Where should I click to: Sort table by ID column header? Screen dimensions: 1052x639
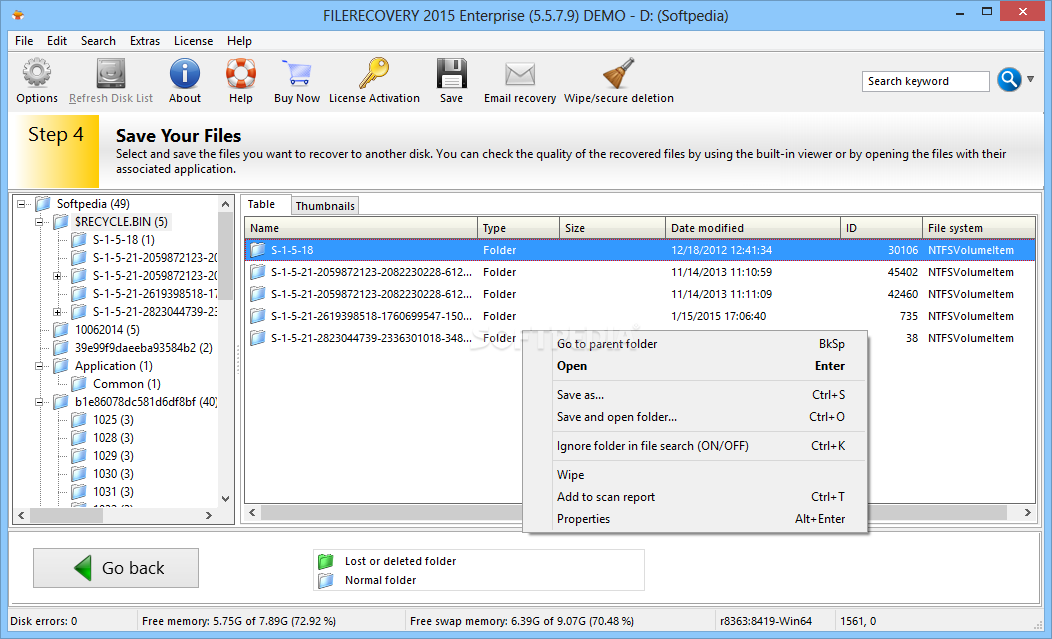882,228
